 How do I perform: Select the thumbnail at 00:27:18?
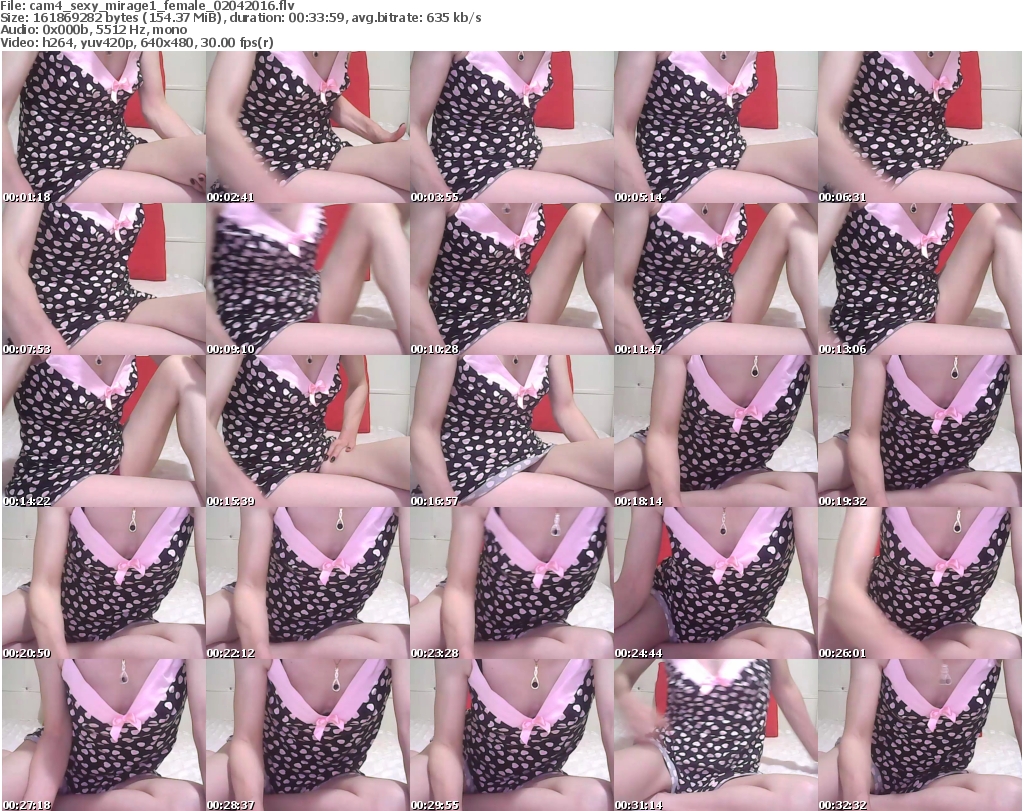[104, 735]
